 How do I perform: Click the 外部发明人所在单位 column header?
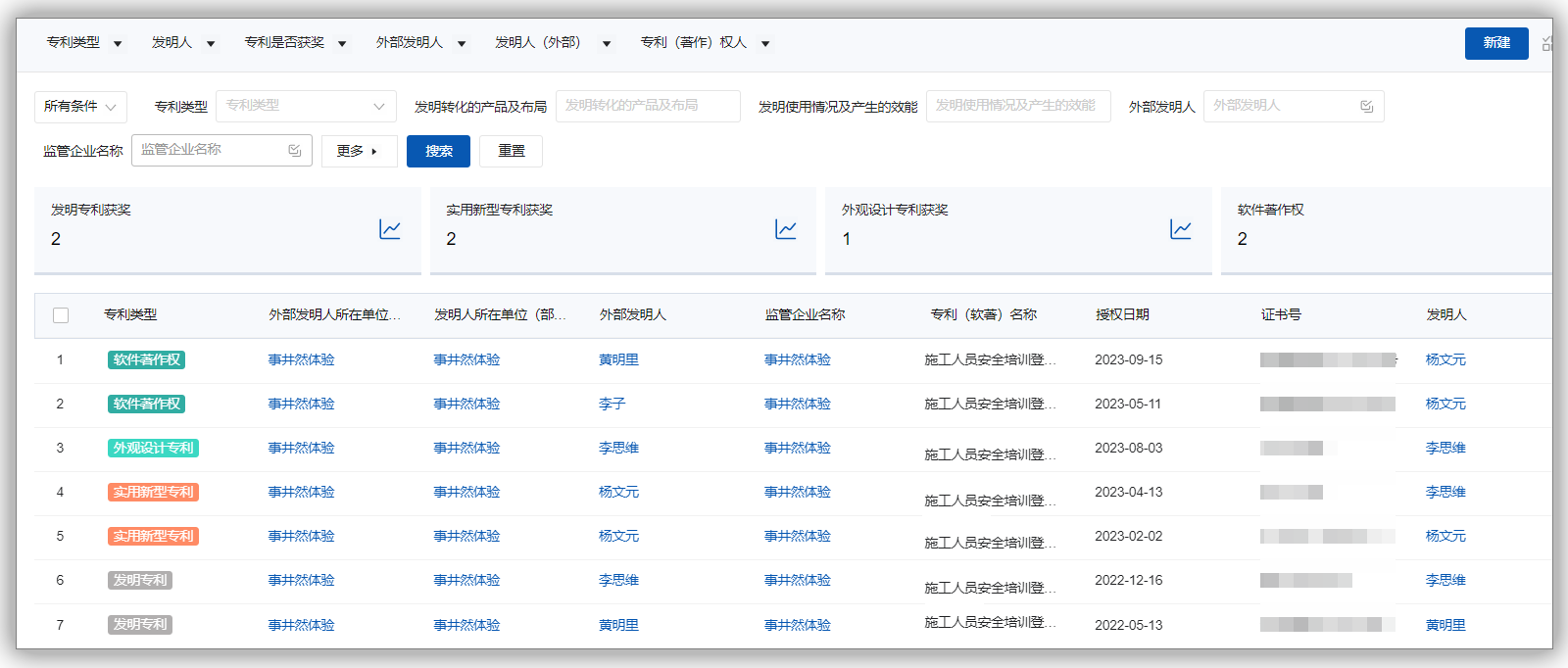click(x=335, y=315)
